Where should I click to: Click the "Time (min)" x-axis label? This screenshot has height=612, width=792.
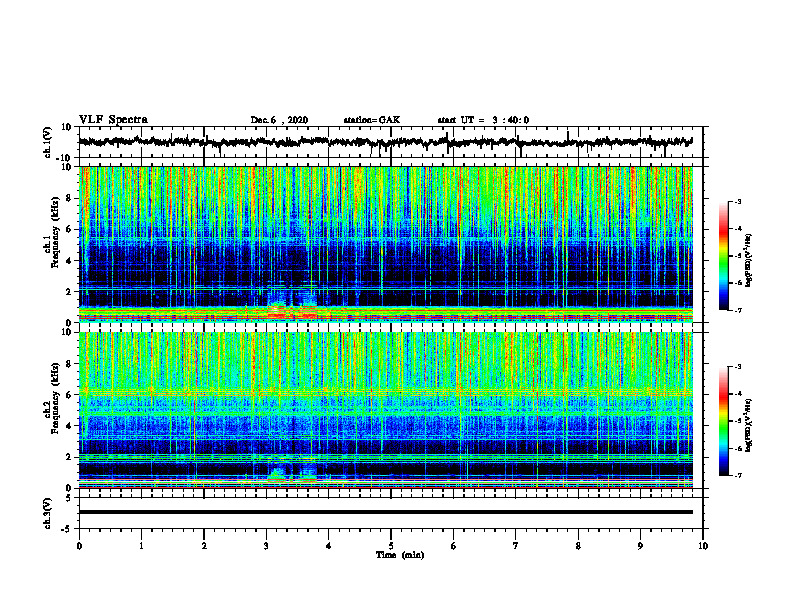pyautogui.click(x=400, y=555)
